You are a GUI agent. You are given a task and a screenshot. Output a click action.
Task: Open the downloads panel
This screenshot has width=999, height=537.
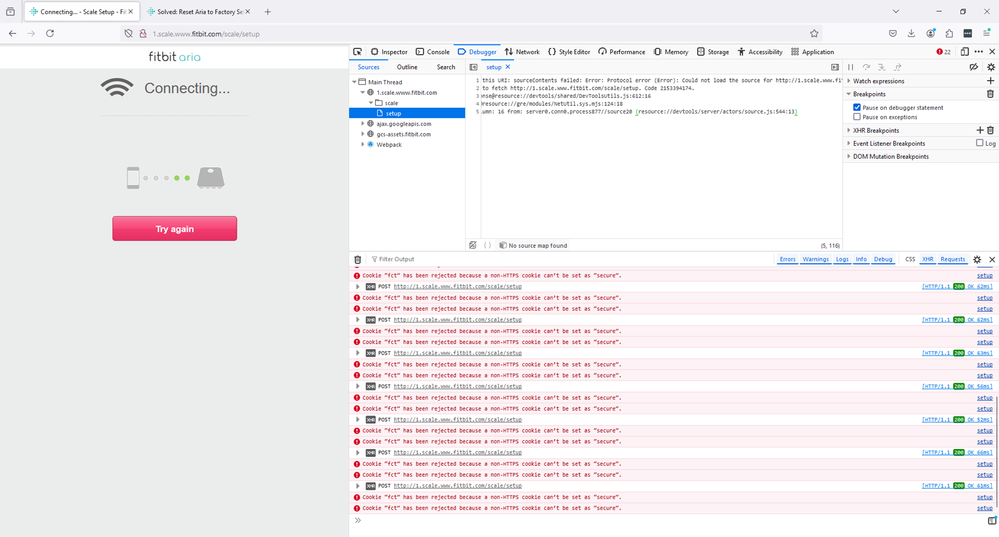(912, 33)
